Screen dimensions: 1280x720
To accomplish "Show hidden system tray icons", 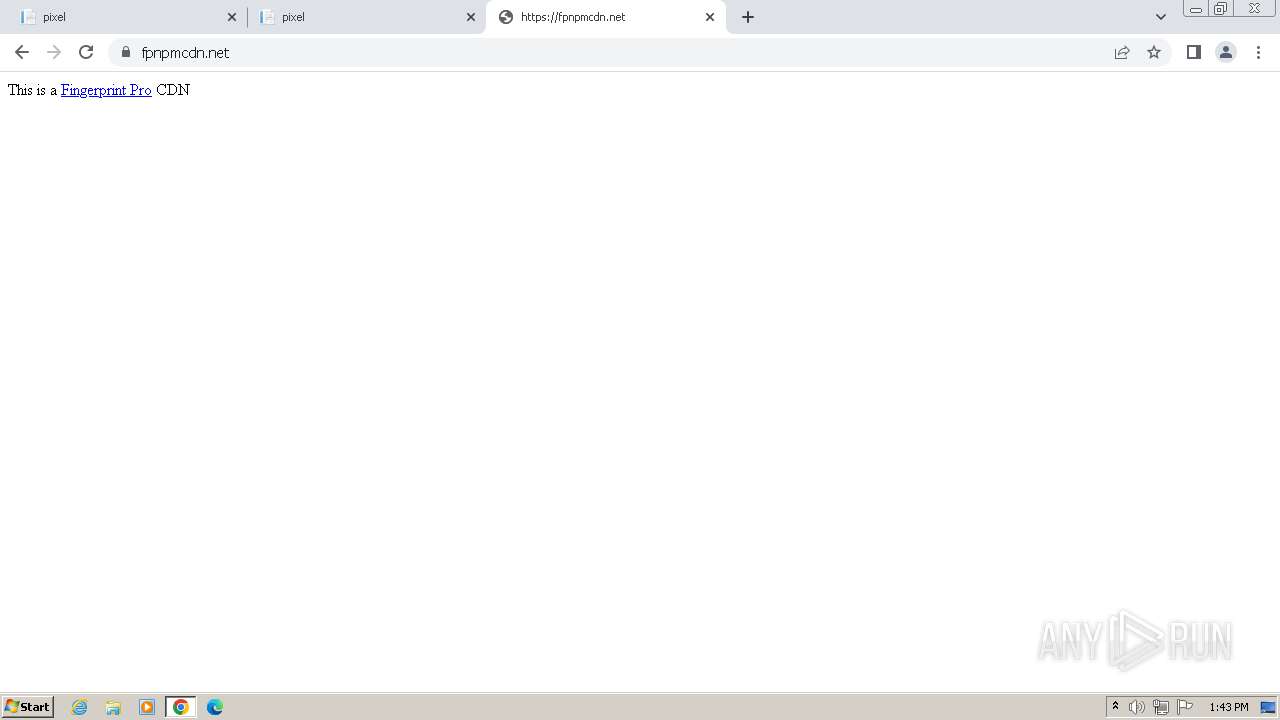I will pyautogui.click(x=1115, y=707).
